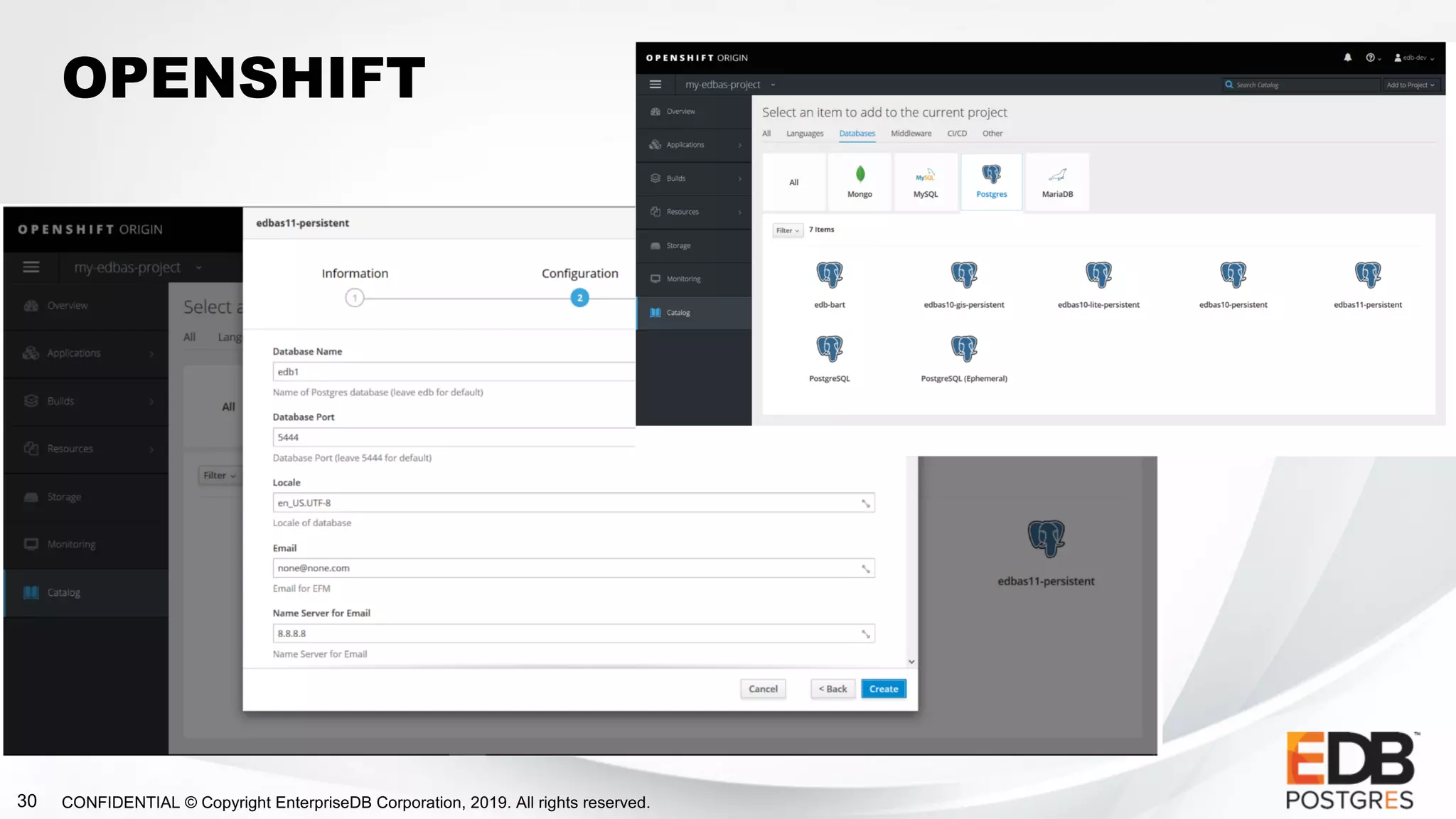Image resolution: width=1456 pixels, height=819 pixels.
Task: Select the MariaDB database tile
Action: tap(1056, 182)
